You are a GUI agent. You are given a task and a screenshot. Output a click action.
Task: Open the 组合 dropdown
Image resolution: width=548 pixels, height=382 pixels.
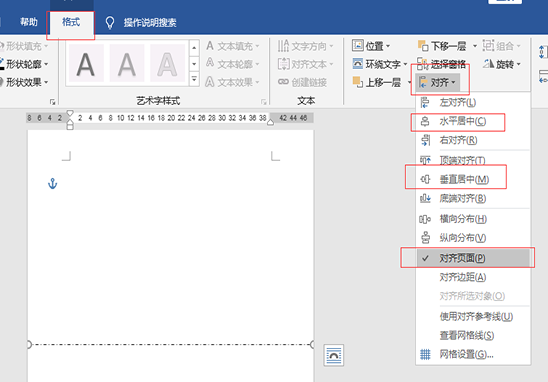click(502, 46)
